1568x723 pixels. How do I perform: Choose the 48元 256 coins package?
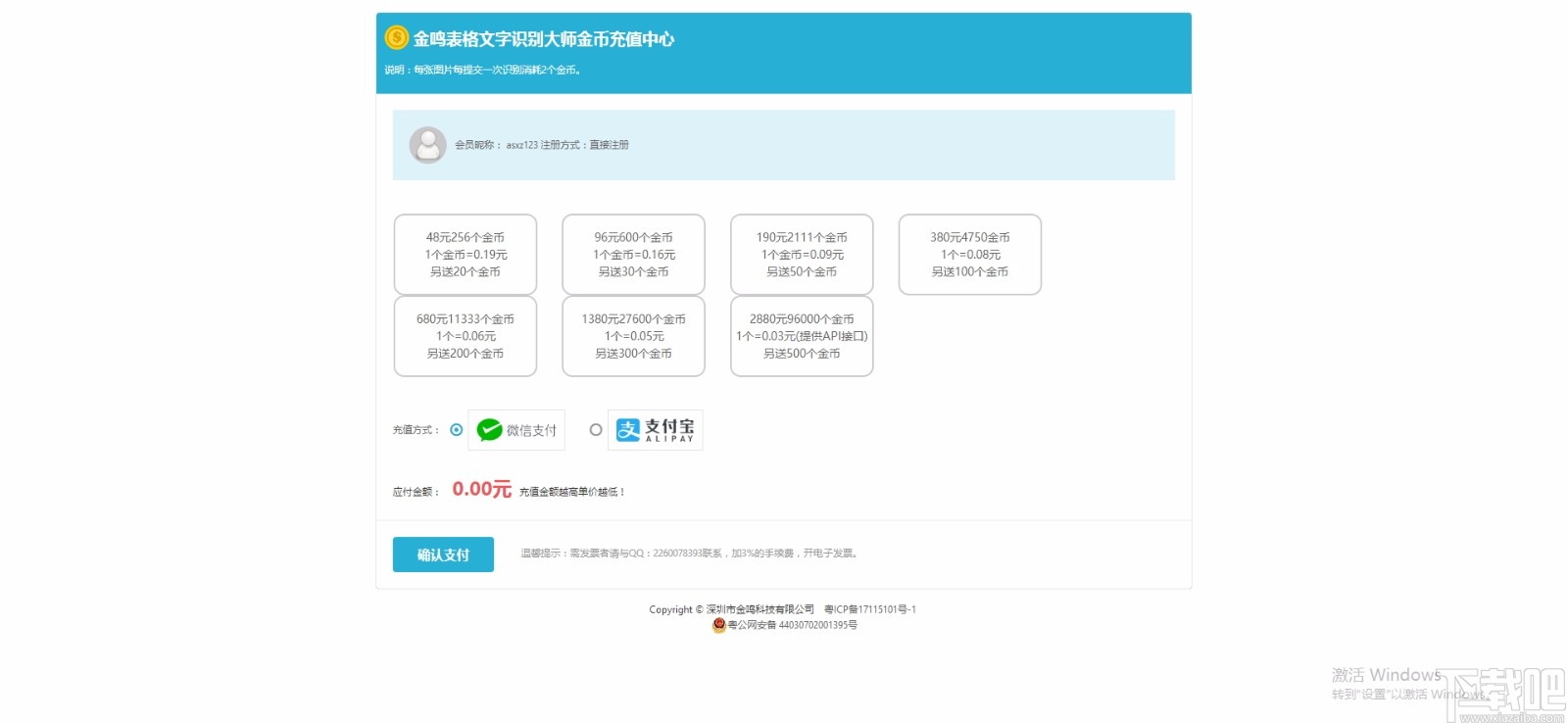465,255
